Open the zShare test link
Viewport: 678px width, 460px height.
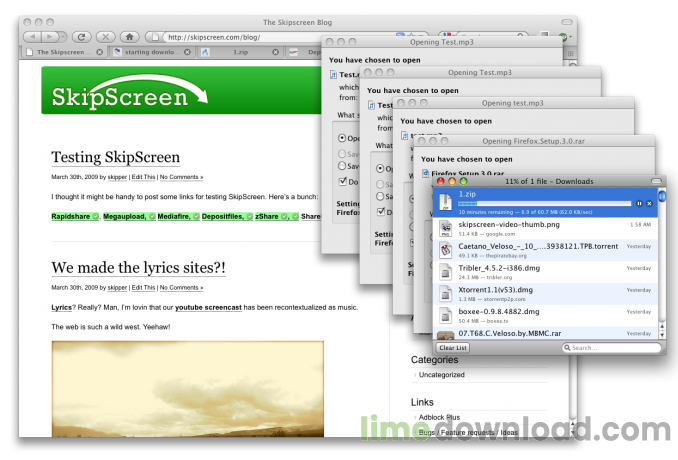(267, 216)
